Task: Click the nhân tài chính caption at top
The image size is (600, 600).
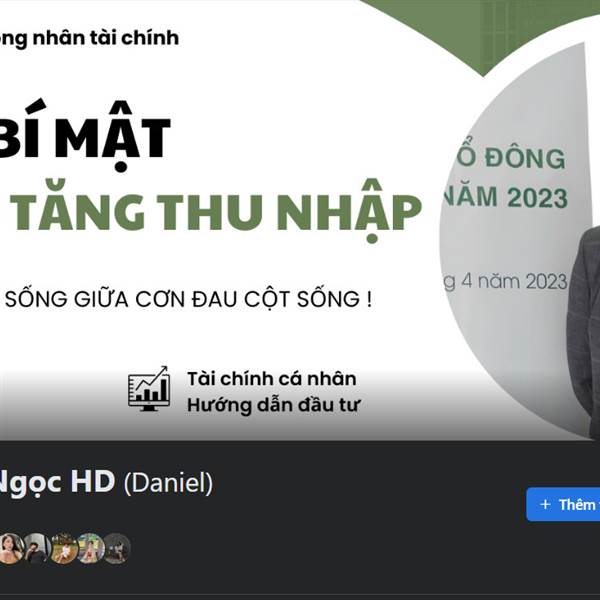Action: 89,38
